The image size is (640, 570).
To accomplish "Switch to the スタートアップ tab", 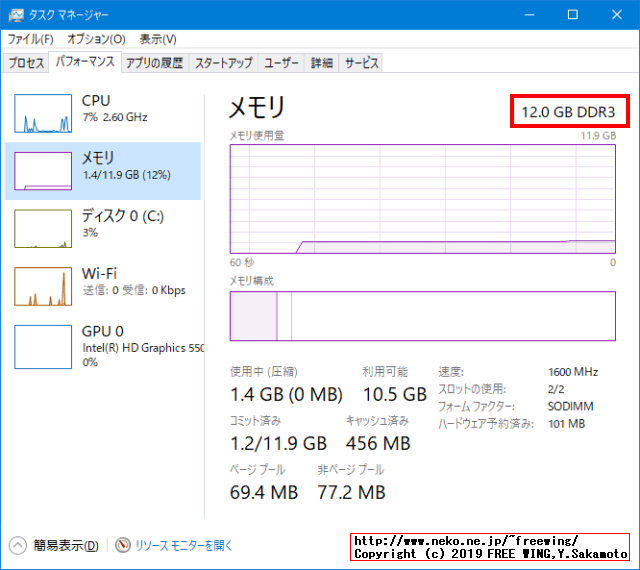I will [x=224, y=63].
